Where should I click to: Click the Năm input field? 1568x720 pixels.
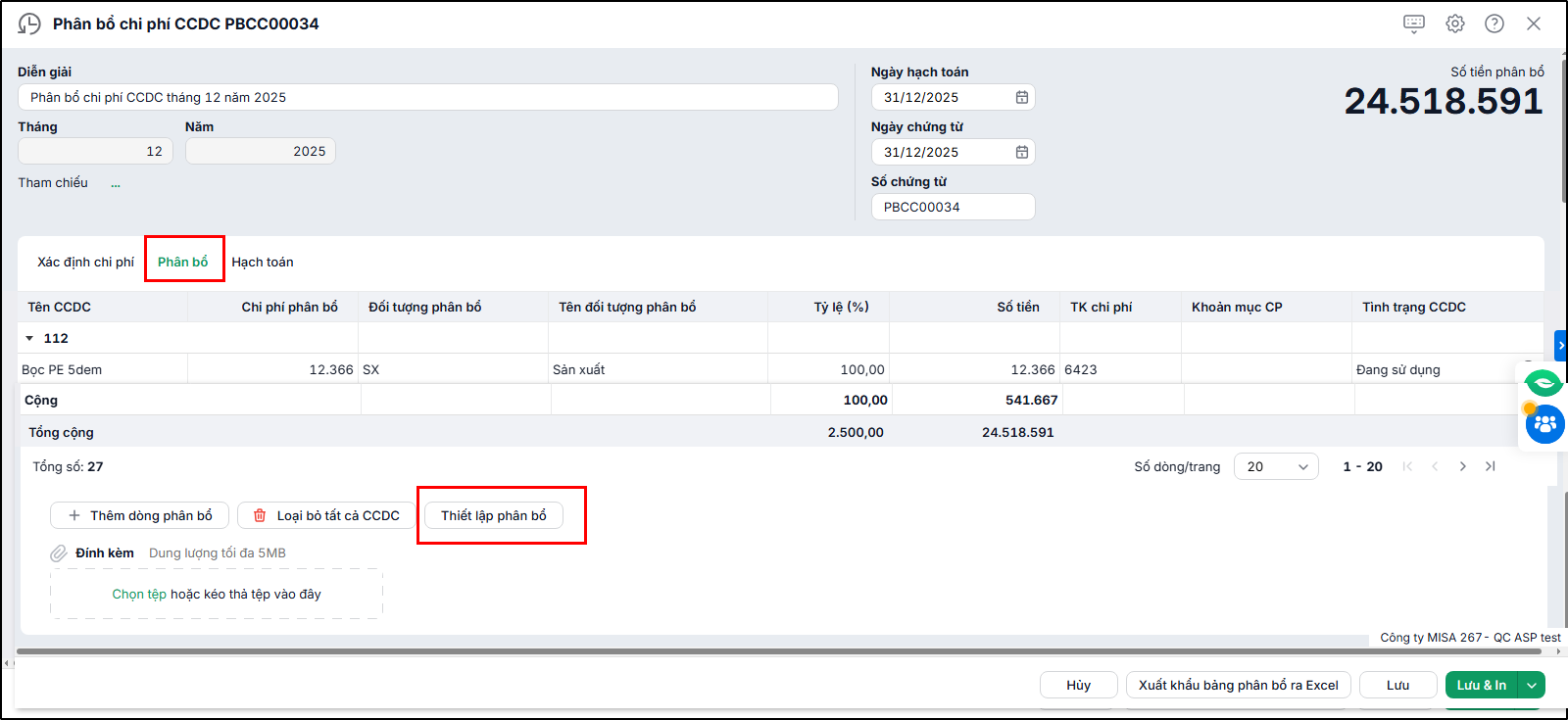(261, 151)
